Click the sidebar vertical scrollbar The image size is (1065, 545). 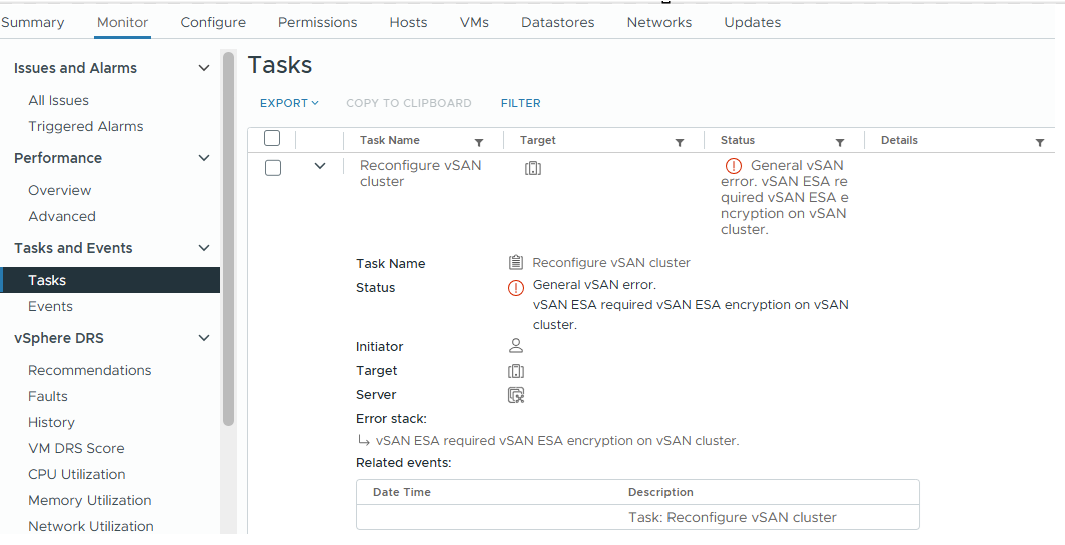pos(228,240)
